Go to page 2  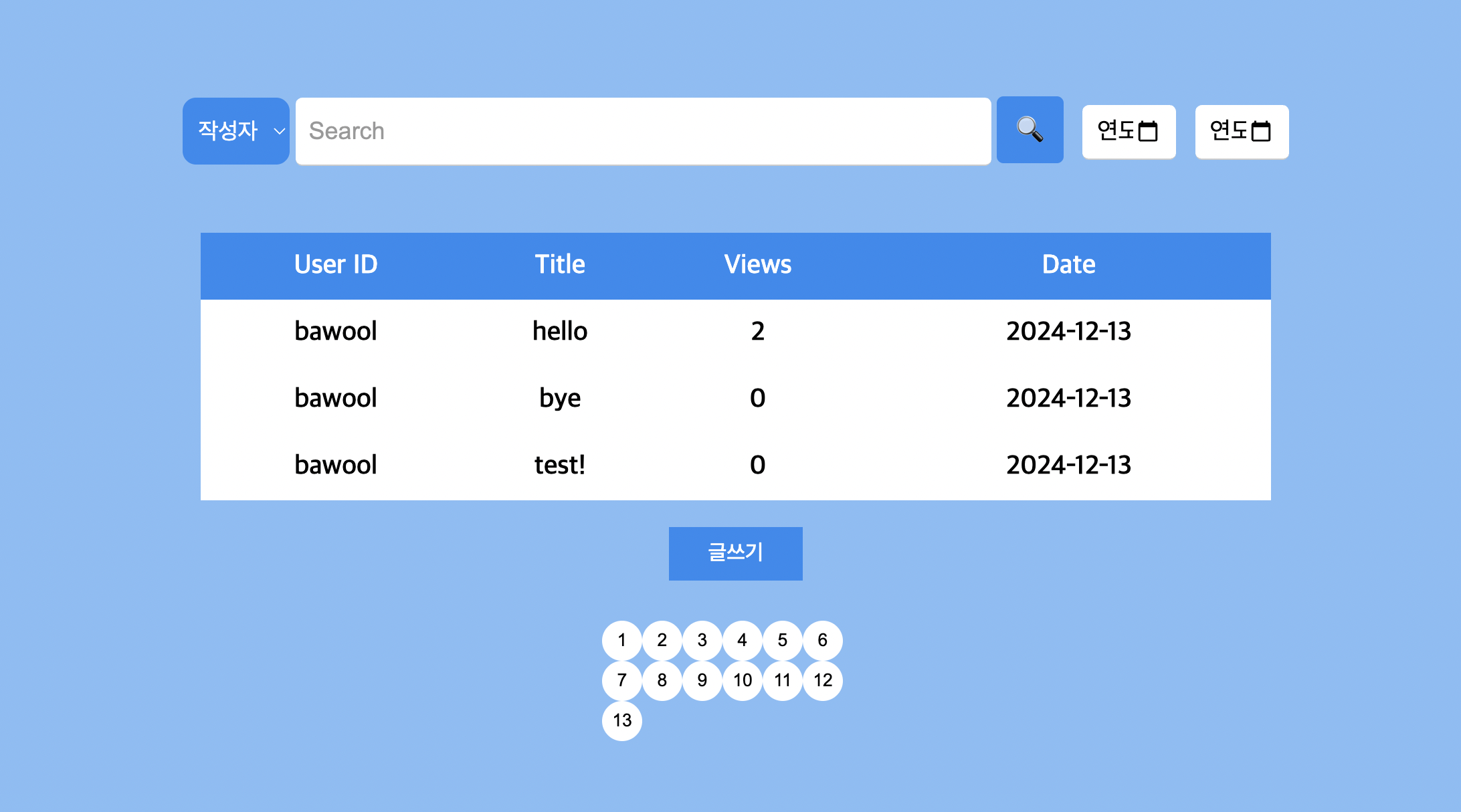662,640
